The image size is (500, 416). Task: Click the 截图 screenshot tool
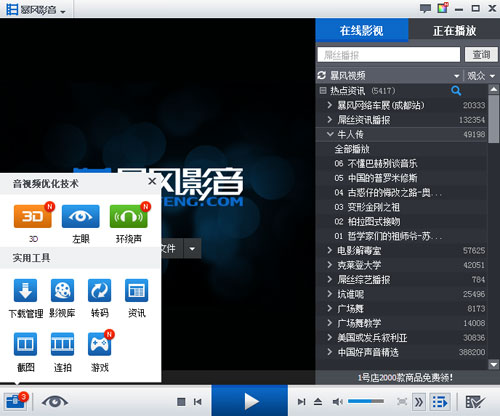25,344
